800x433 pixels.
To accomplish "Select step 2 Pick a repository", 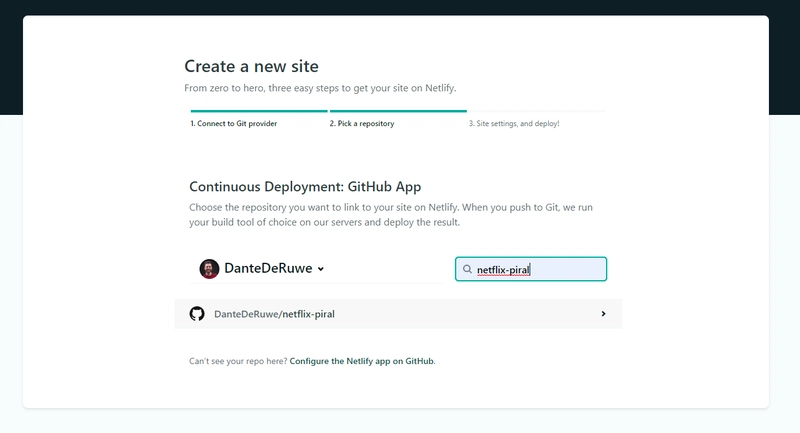I will (x=362, y=123).
